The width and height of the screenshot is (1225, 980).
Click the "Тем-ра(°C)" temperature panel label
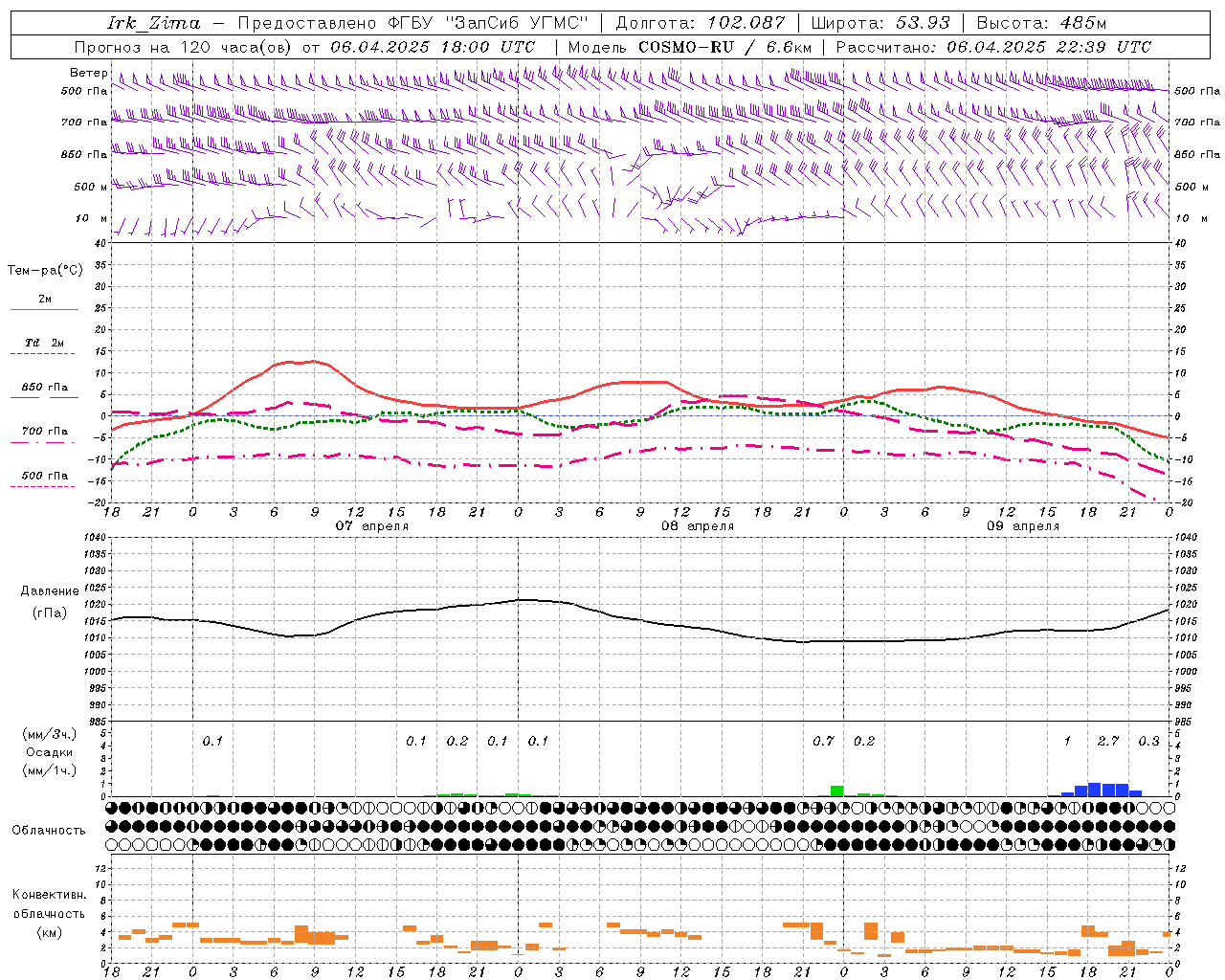coord(45,271)
